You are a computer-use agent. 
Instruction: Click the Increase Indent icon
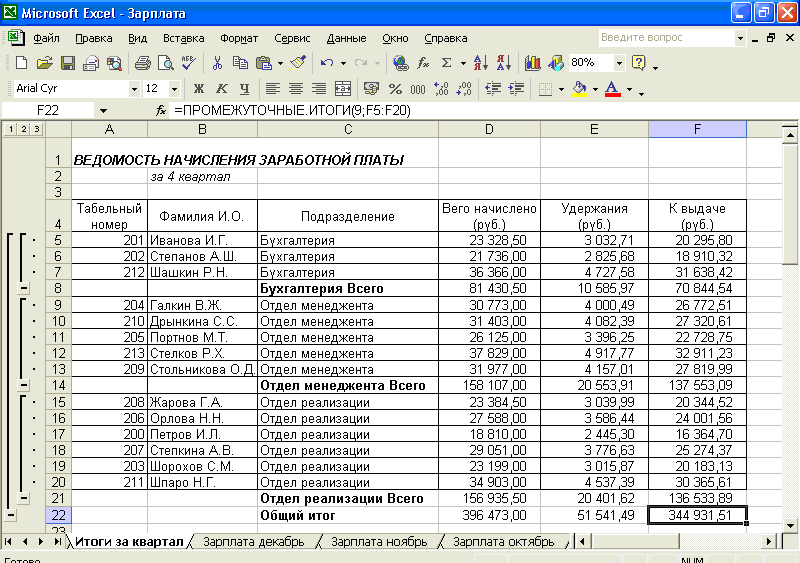pyautogui.click(x=516, y=89)
